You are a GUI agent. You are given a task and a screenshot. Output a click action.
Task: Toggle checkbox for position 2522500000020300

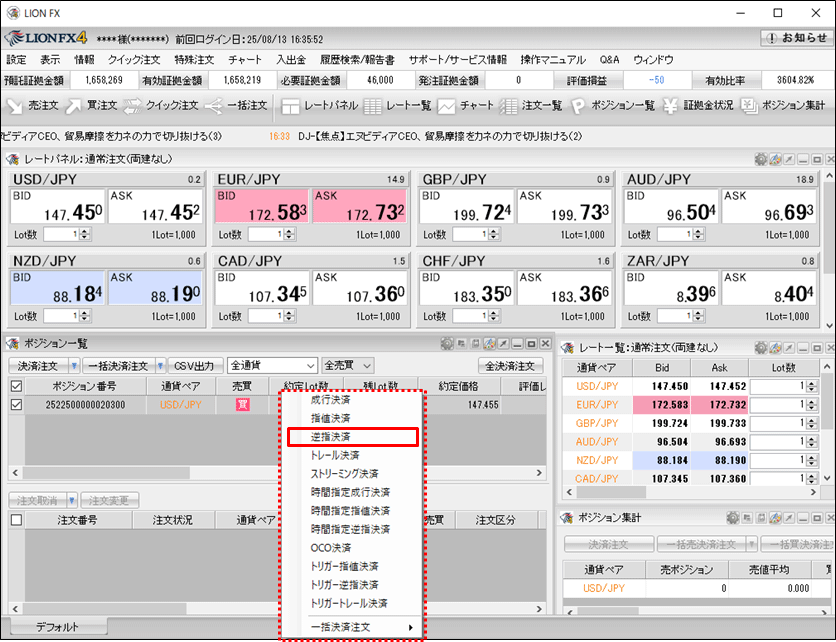(15, 405)
